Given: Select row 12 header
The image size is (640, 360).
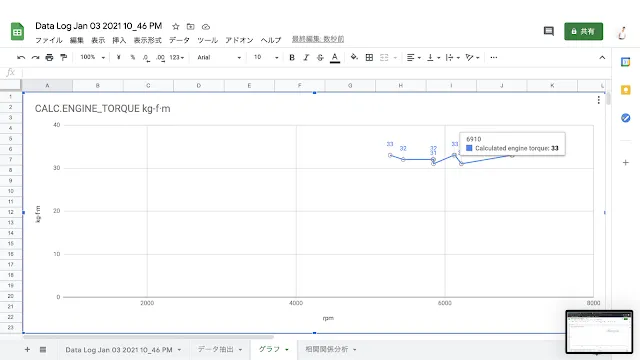Looking at the screenshot, I should 11,212.
